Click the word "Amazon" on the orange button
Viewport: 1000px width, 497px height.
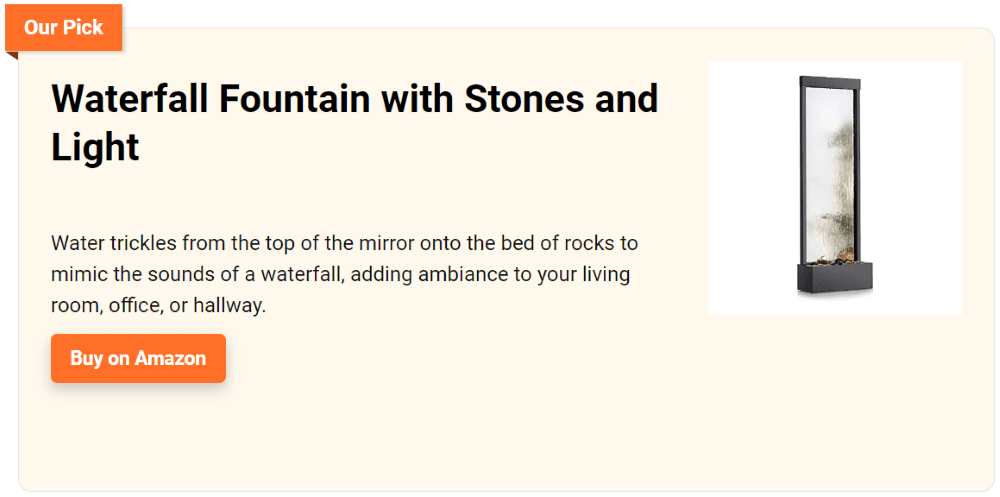170,358
